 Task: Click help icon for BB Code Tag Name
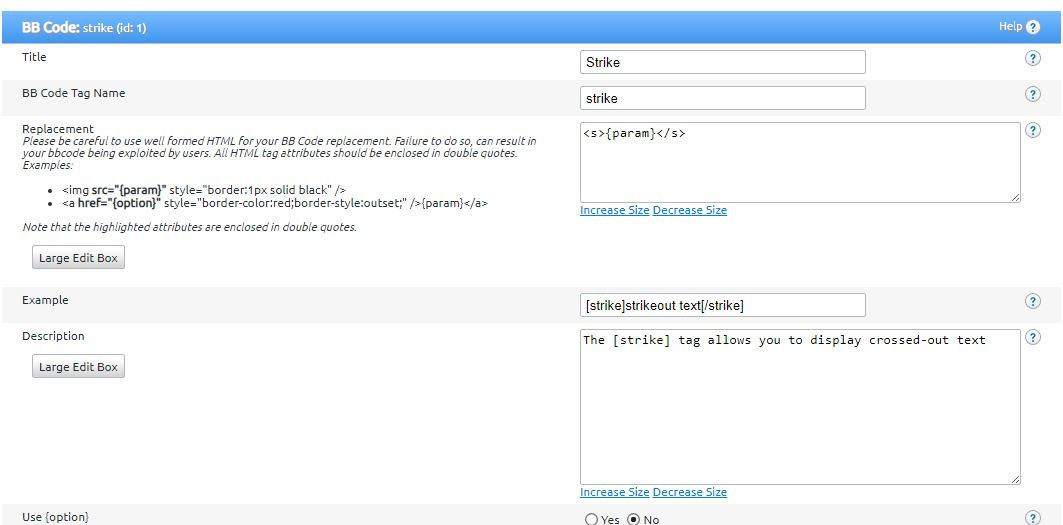click(x=1032, y=94)
